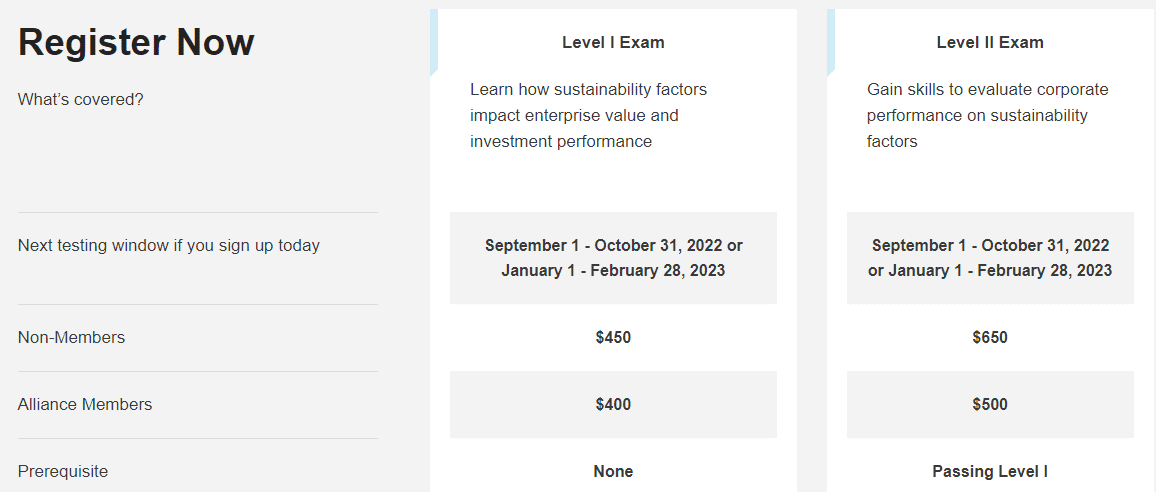This screenshot has height=492, width=1156.
Task: Click the "Level I Exam" column header
Action: pos(613,43)
